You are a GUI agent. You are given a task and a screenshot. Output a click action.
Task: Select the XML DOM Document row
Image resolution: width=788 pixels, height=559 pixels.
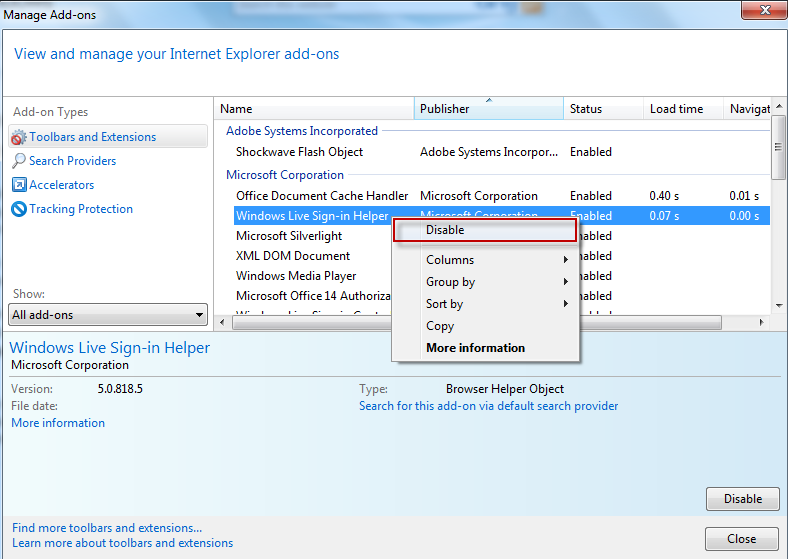tap(313, 256)
